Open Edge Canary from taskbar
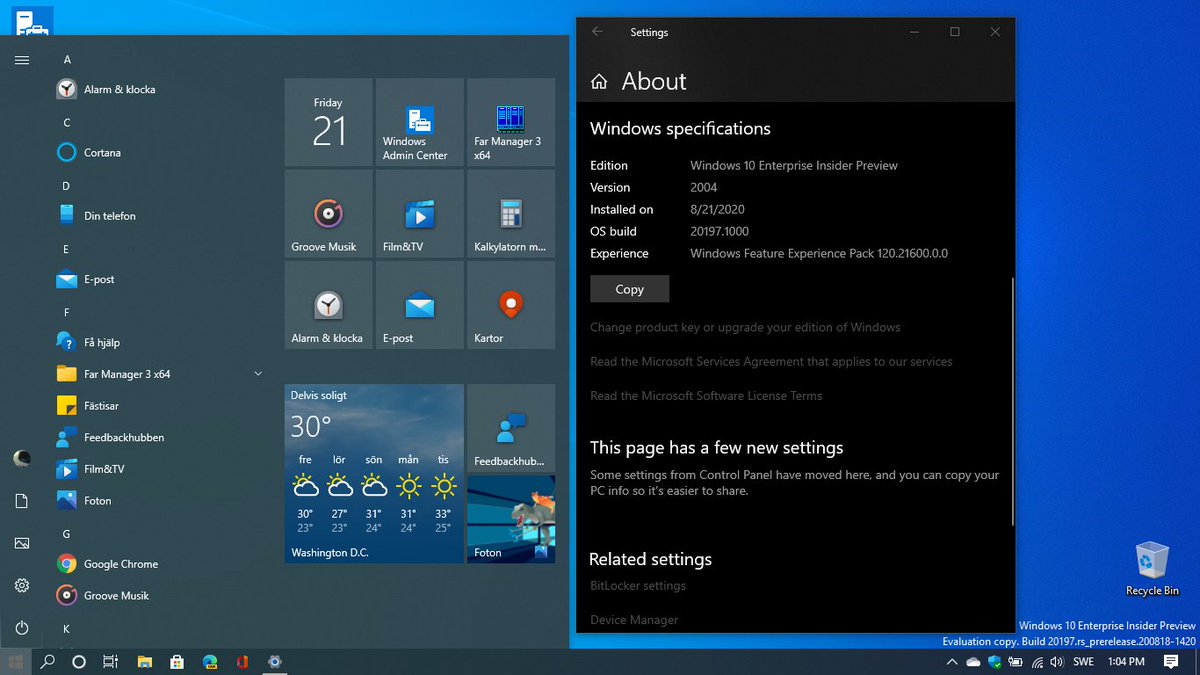 coord(210,661)
